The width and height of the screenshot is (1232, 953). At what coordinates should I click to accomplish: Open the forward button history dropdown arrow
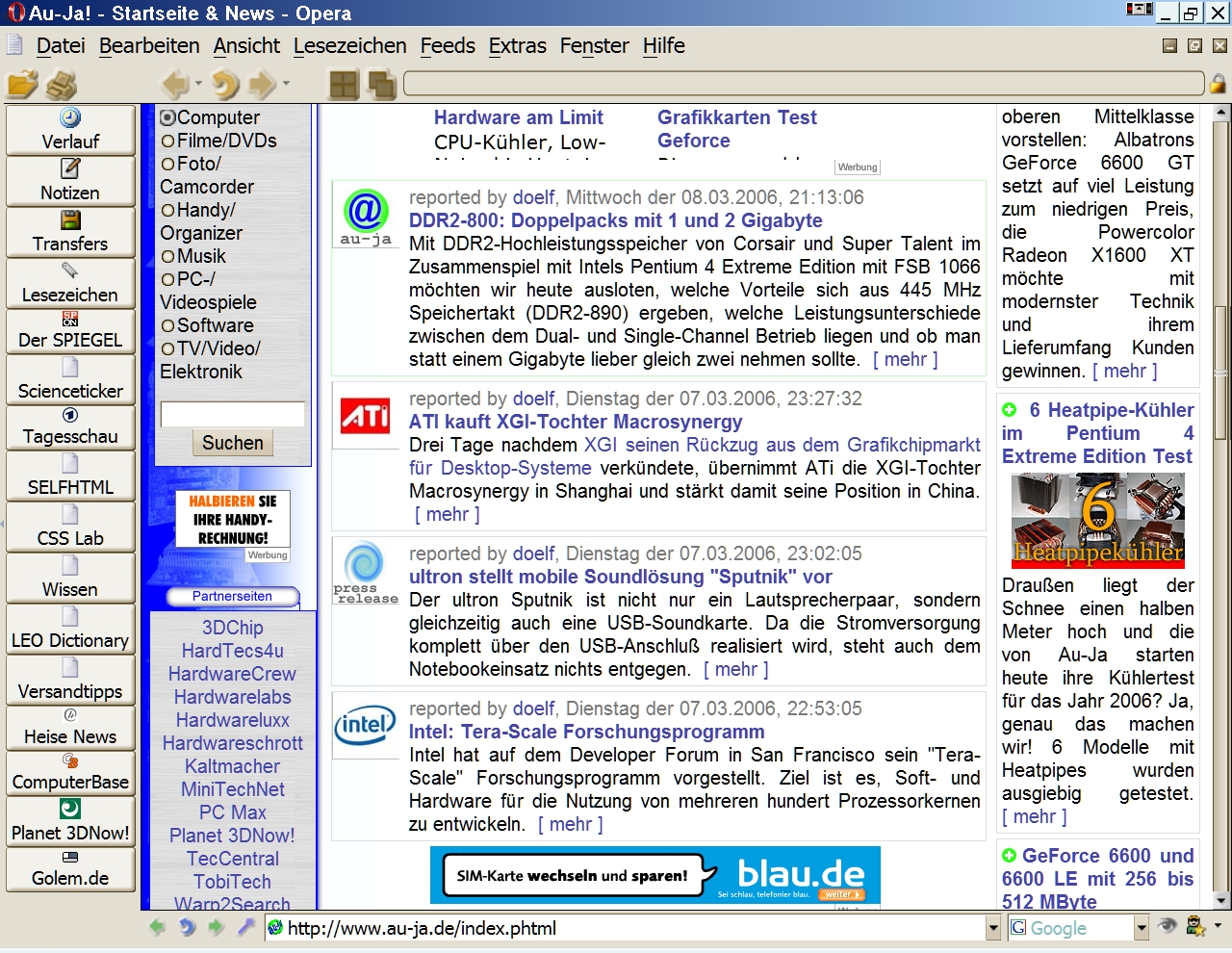tap(286, 84)
